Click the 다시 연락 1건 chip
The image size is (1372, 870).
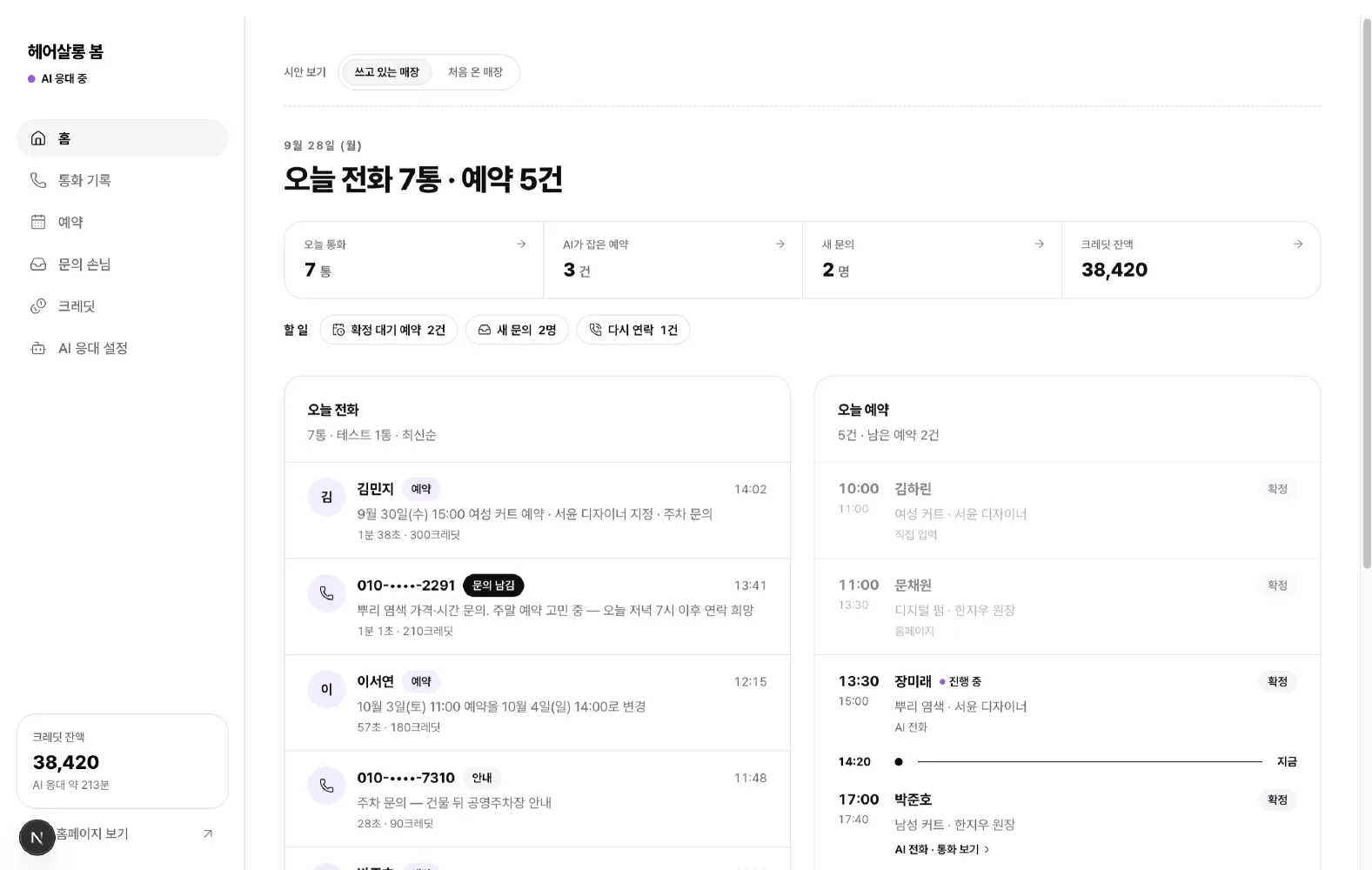point(633,330)
